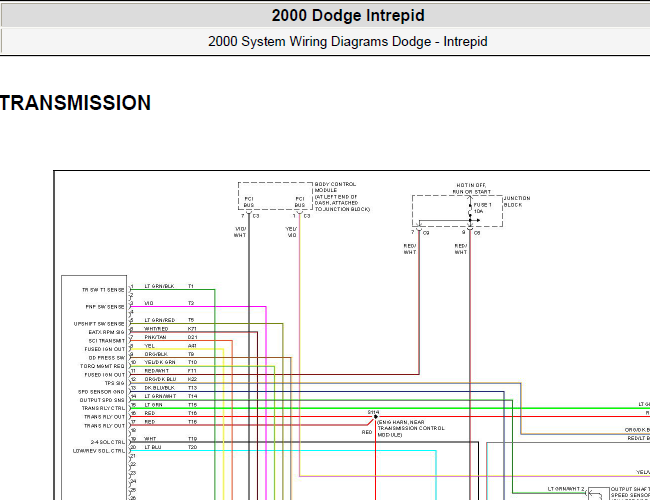Click the "JUNCTION BLOCK" label
Viewport: 650px width, 500px height.
coord(517,201)
